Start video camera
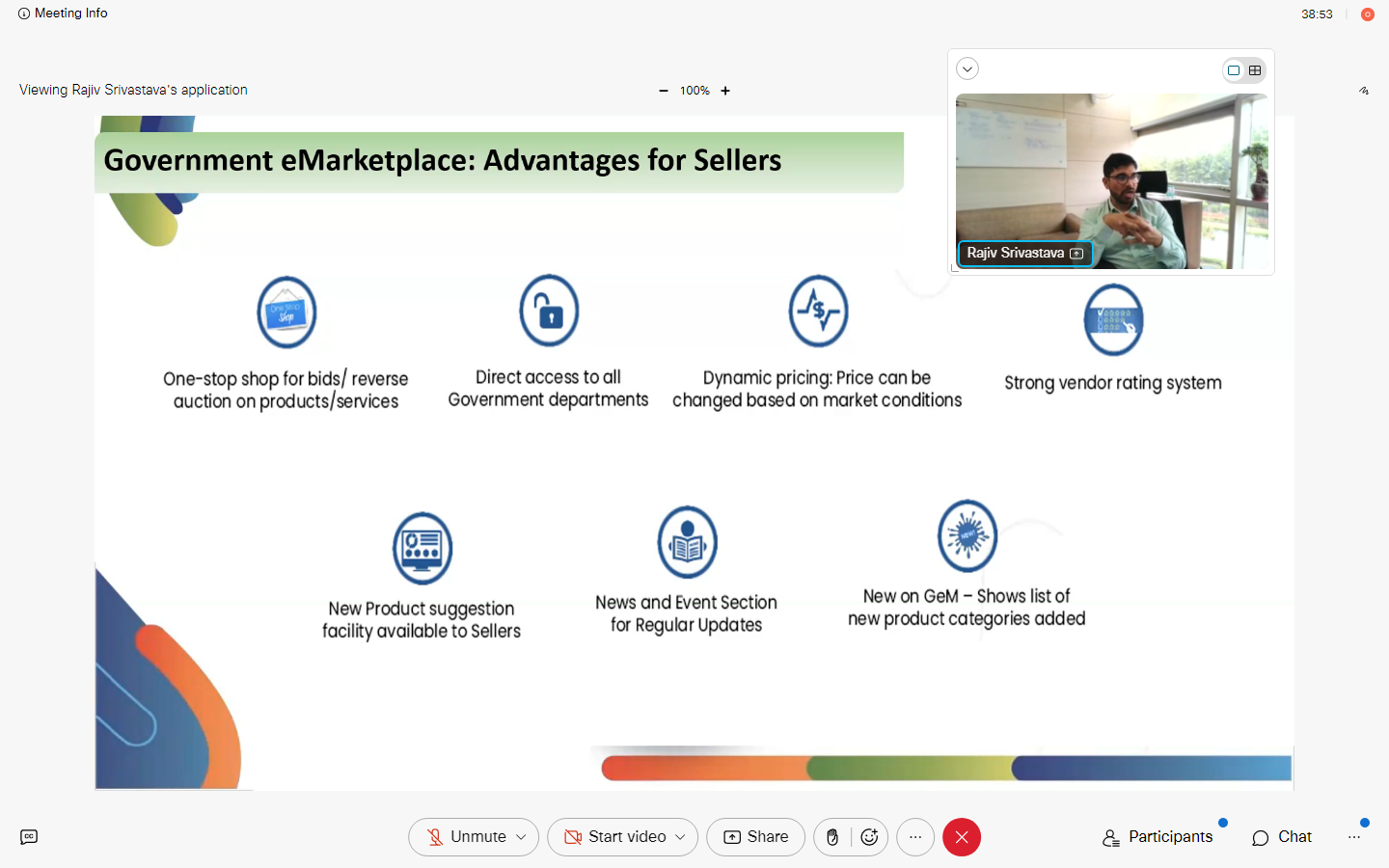Screen dimensions: 1389x868 [x=615, y=837]
